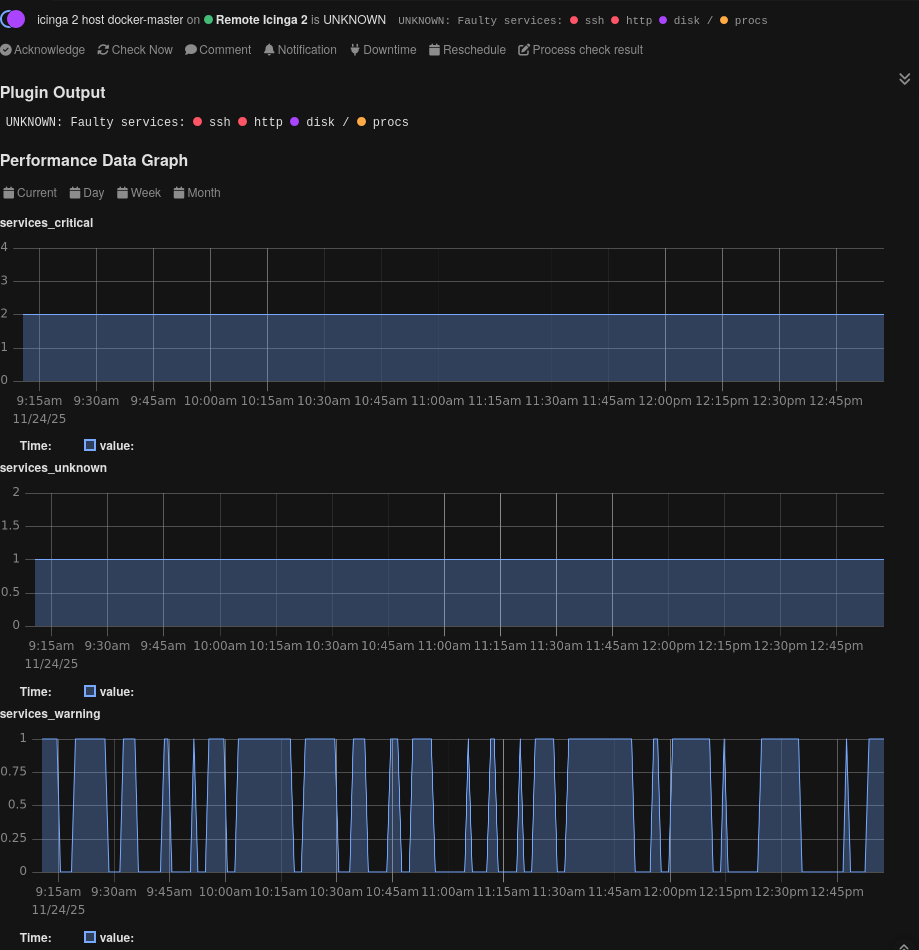Switch graph range to Month
The image size is (919, 950).
click(196, 192)
